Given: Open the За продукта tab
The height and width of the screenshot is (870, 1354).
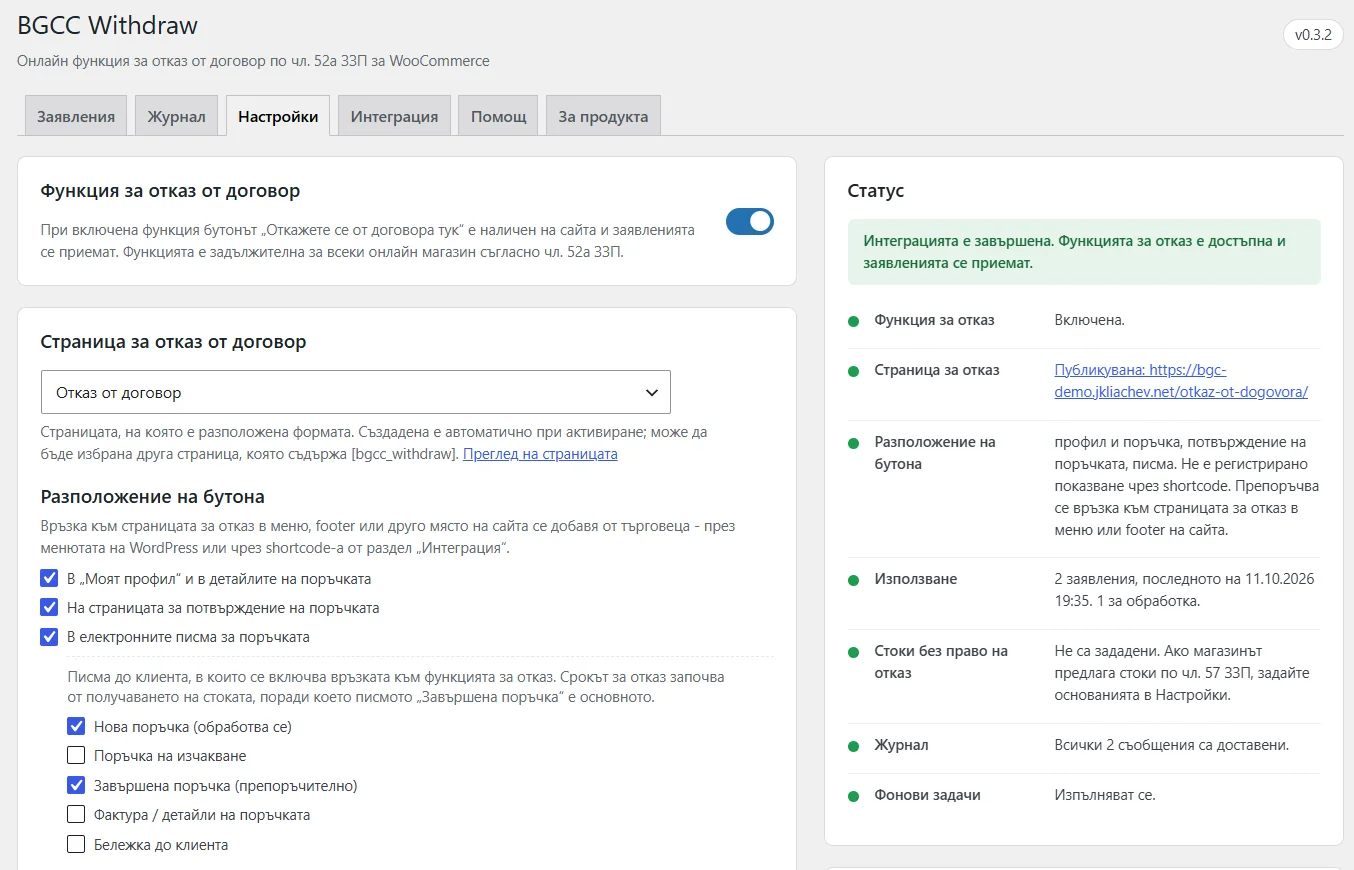Looking at the screenshot, I should pyautogui.click(x=603, y=116).
